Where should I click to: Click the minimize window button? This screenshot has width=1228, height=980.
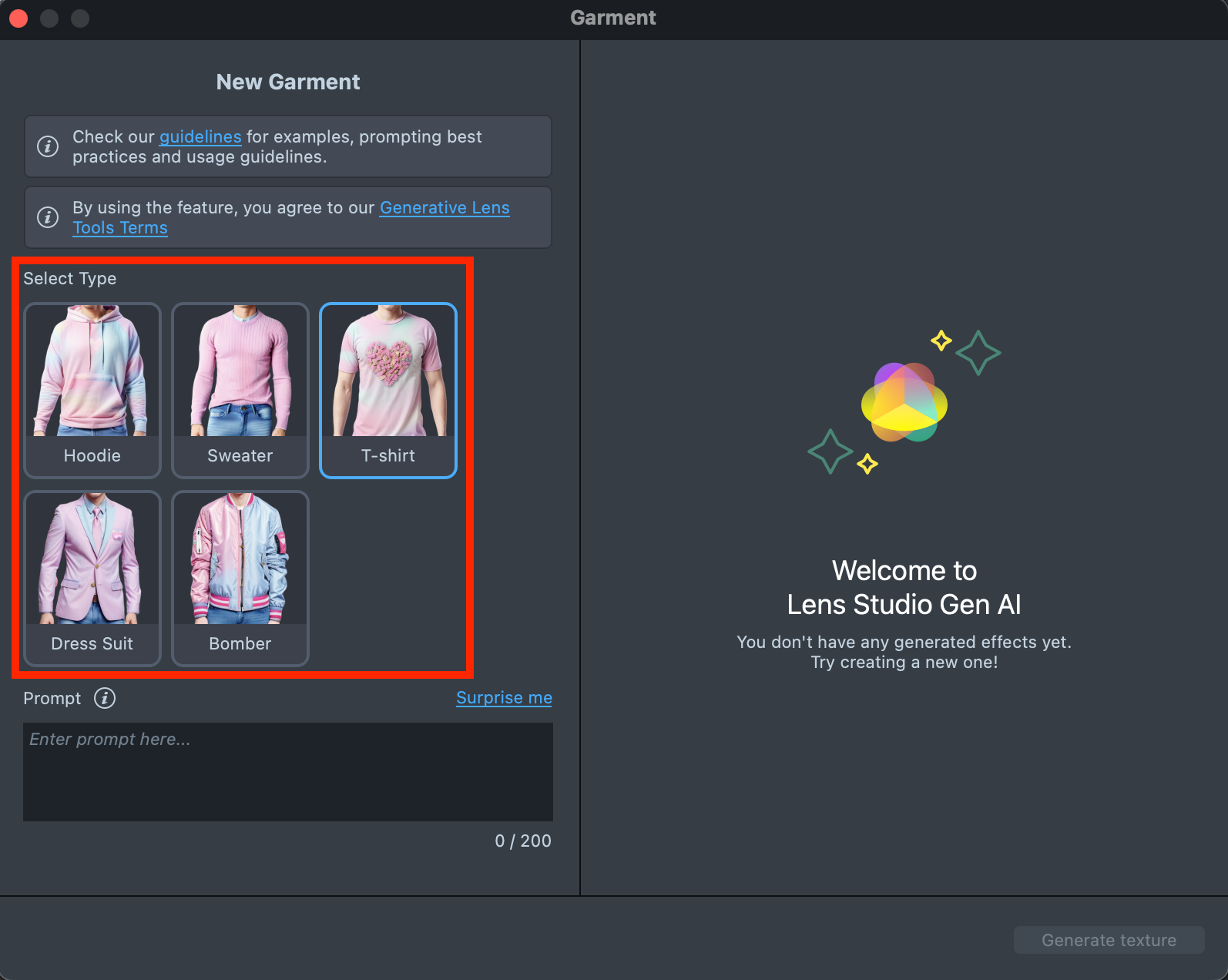pyautogui.click(x=49, y=18)
